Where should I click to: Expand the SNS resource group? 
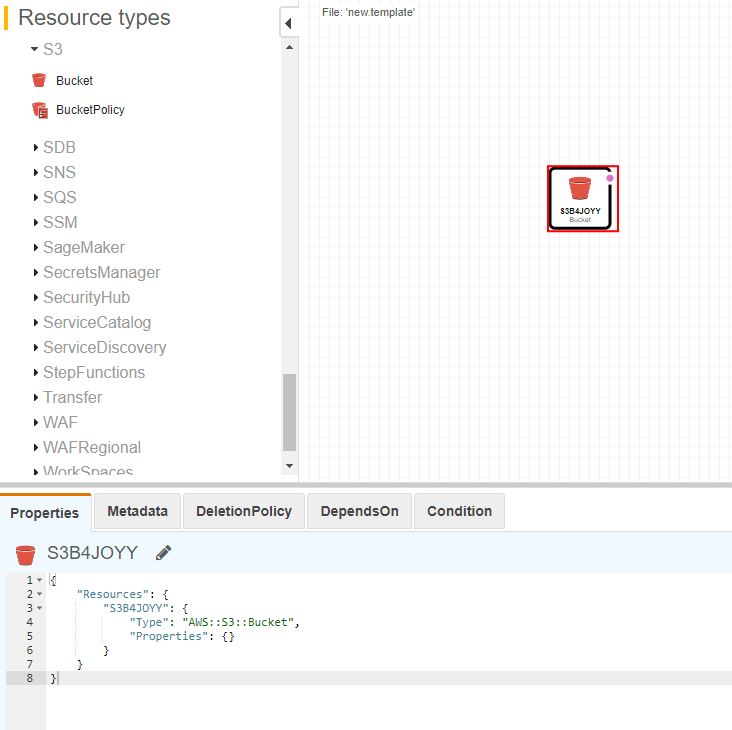click(x=35, y=173)
